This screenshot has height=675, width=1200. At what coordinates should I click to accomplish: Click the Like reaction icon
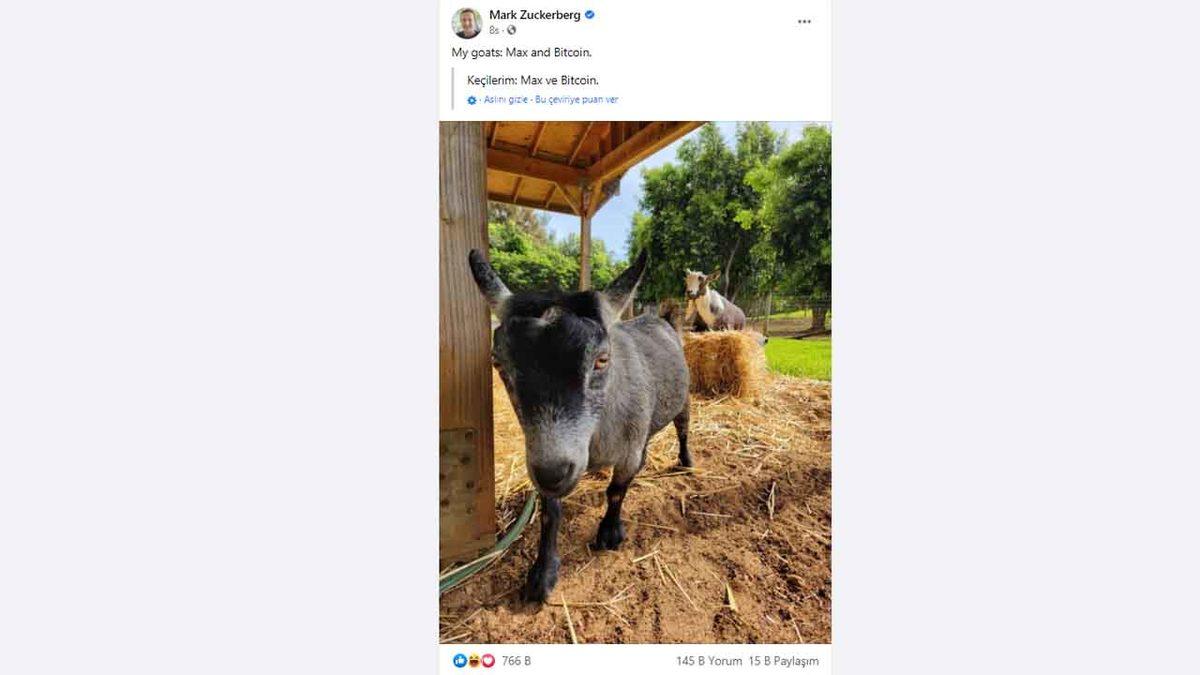[459, 660]
